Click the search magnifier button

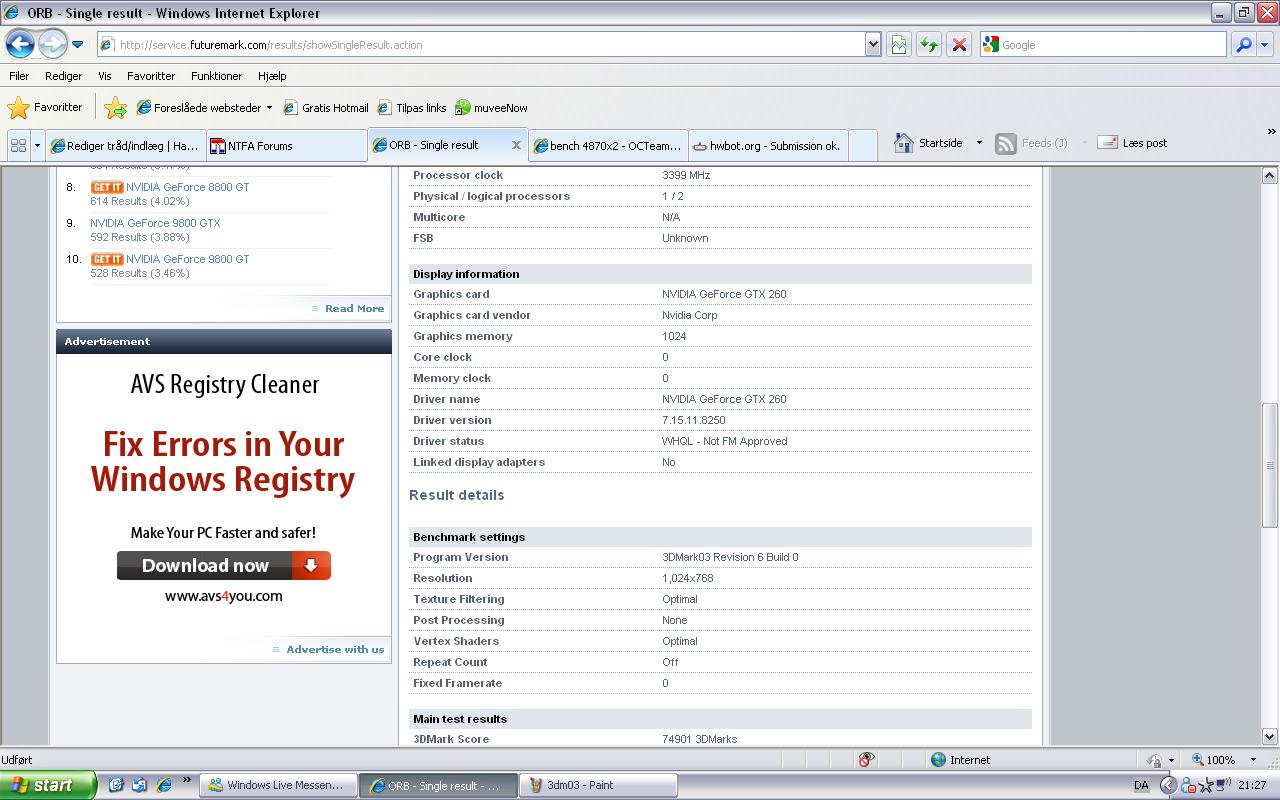click(1243, 45)
